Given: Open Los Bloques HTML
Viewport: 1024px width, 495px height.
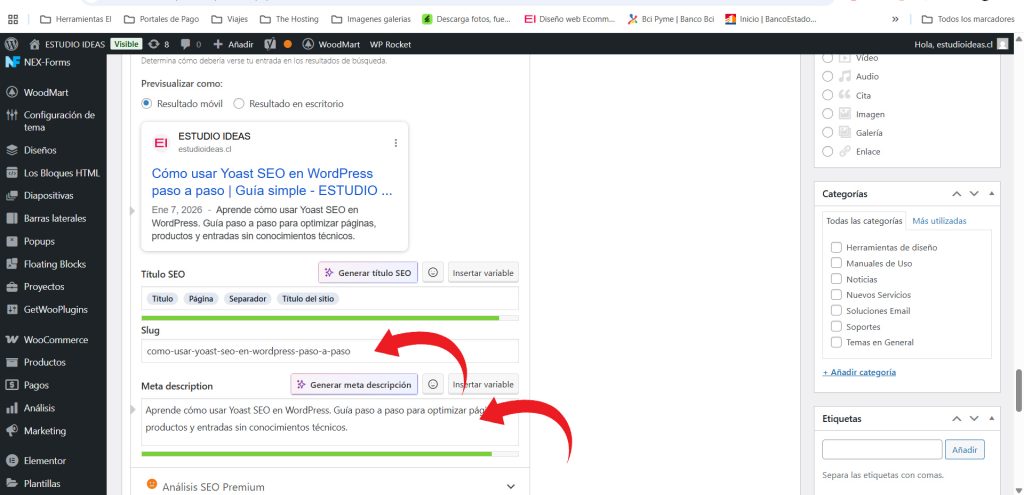Looking at the screenshot, I should click(53, 173).
